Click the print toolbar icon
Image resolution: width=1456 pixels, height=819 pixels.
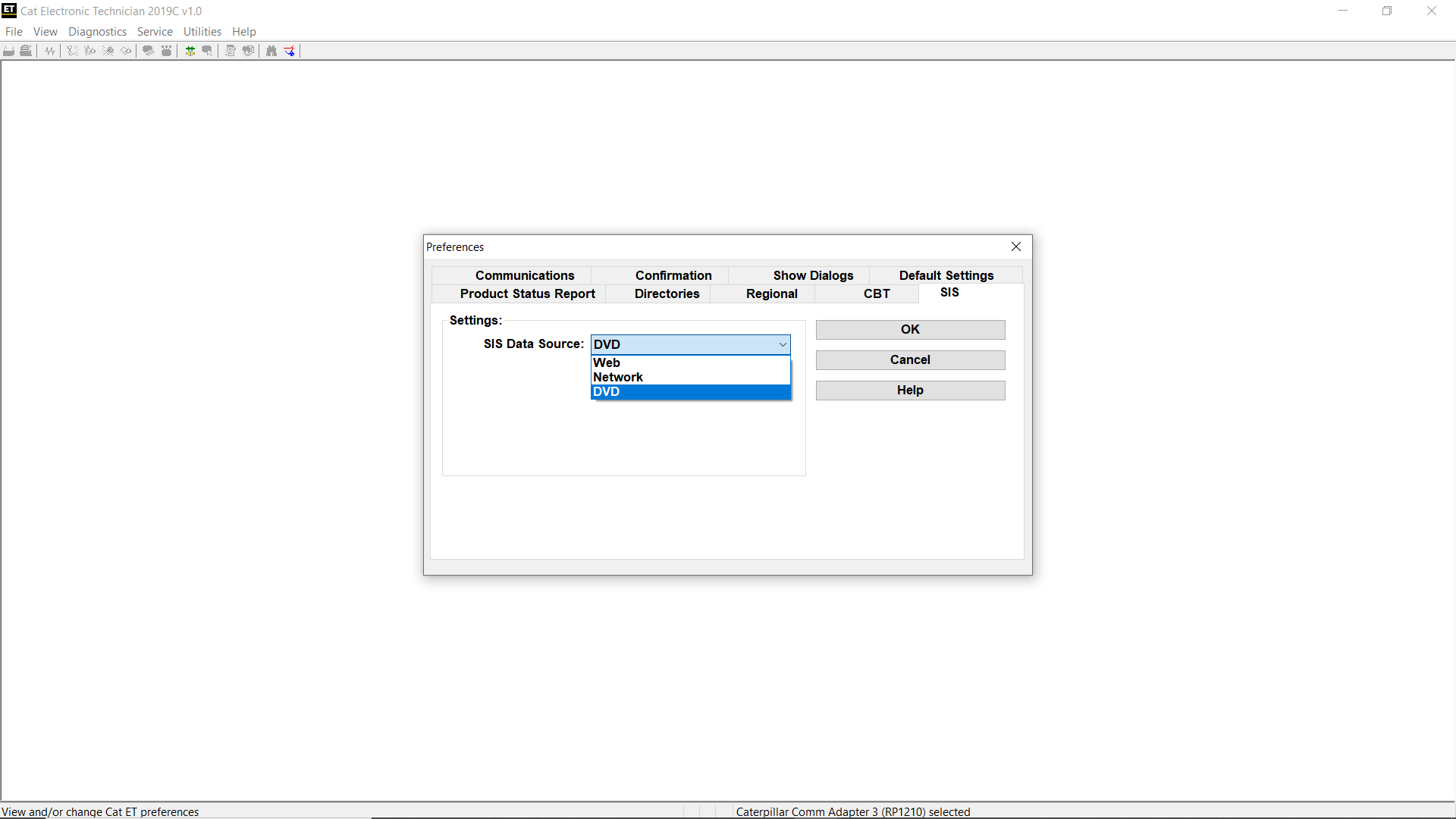coord(9,51)
